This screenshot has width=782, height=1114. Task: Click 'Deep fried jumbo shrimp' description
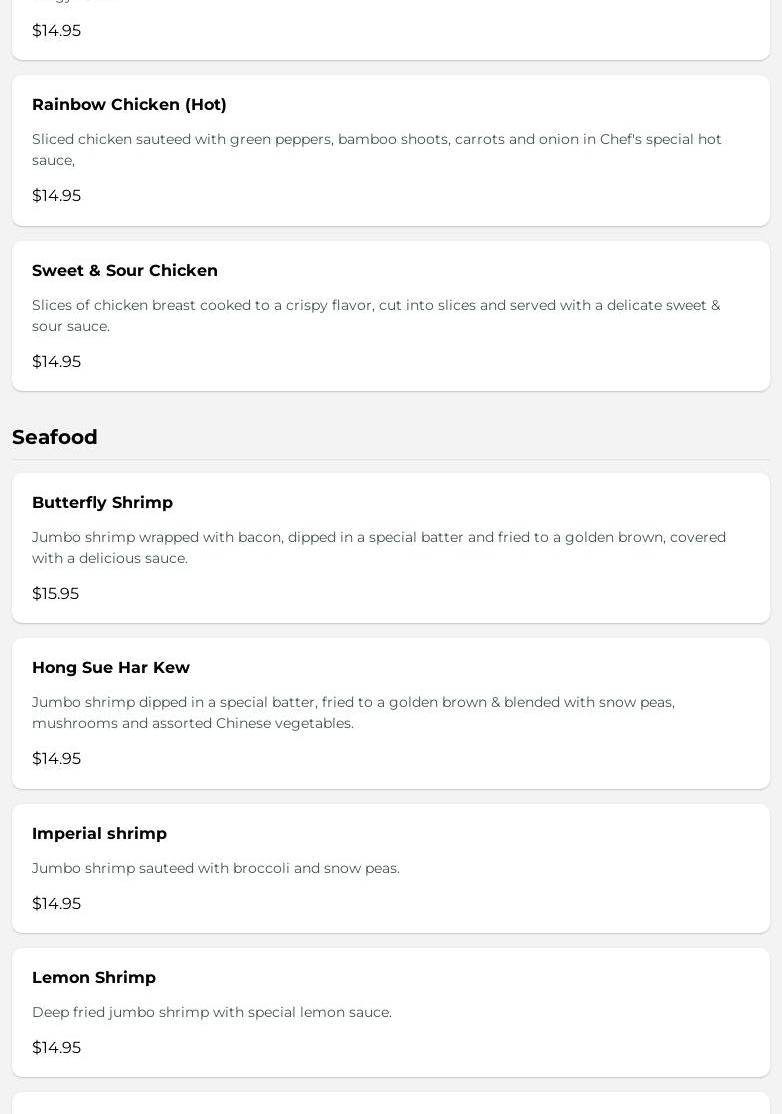[212, 1012]
